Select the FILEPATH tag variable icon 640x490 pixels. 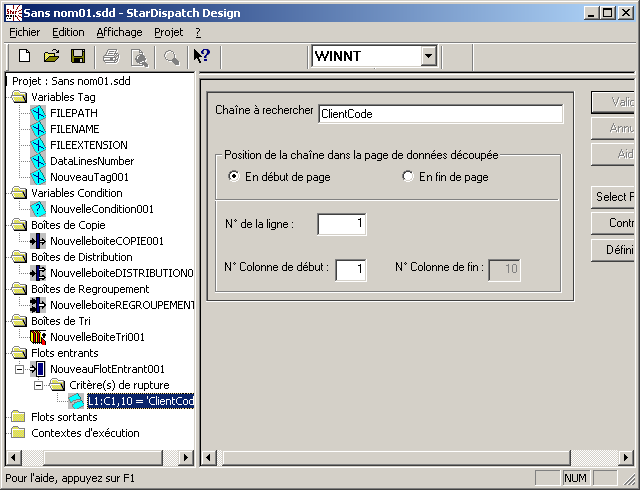(39, 113)
